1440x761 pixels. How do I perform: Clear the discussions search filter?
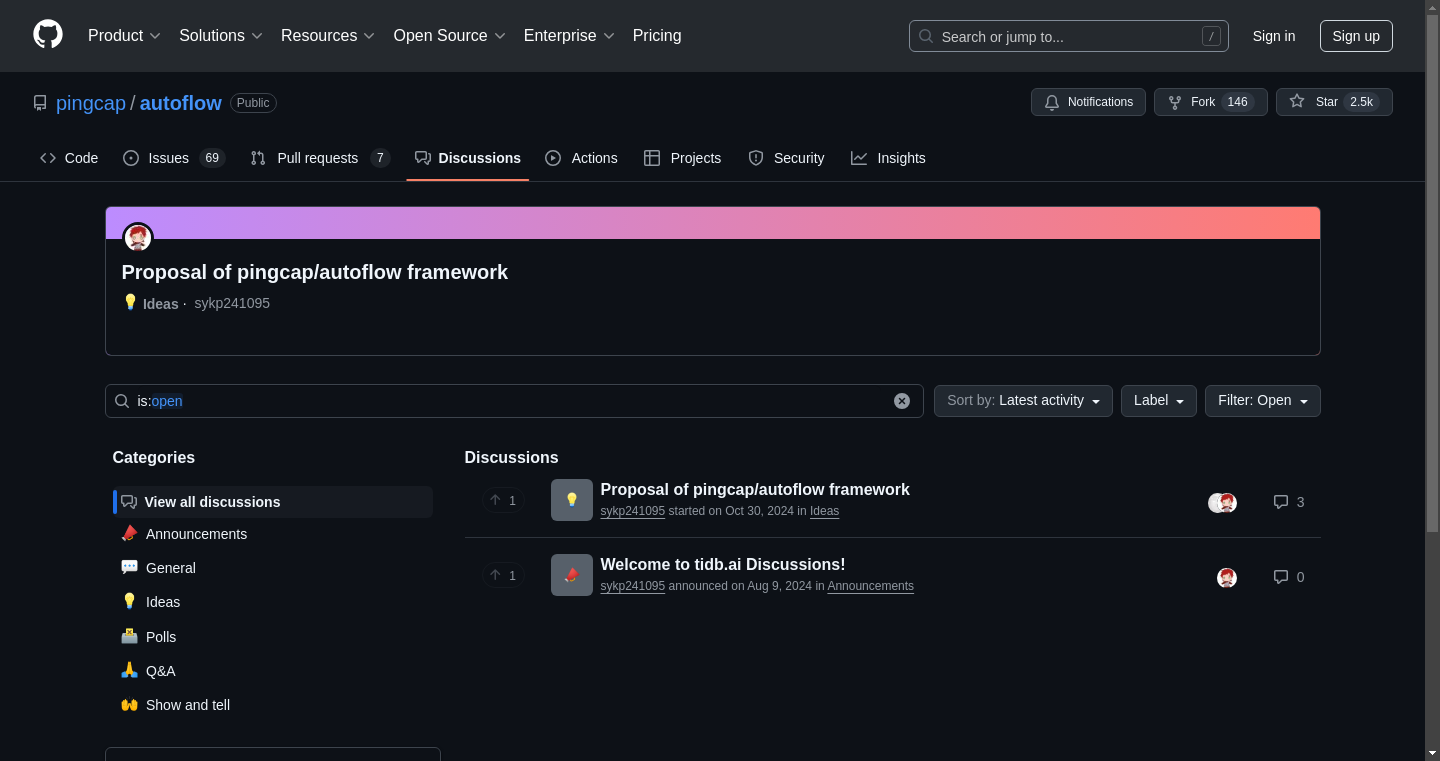tap(902, 401)
